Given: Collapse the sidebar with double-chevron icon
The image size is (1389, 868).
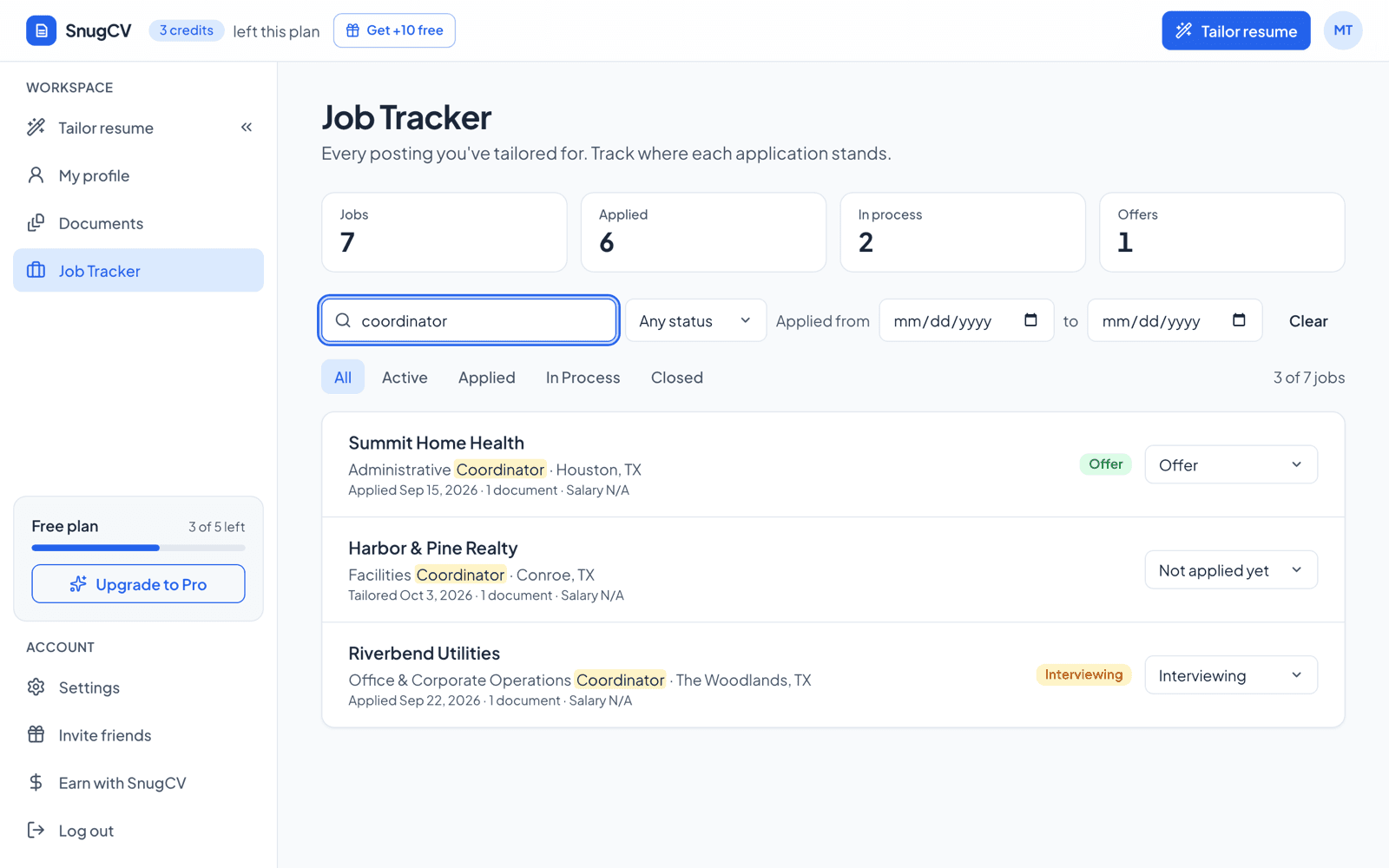Looking at the screenshot, I should click(247, 128).
